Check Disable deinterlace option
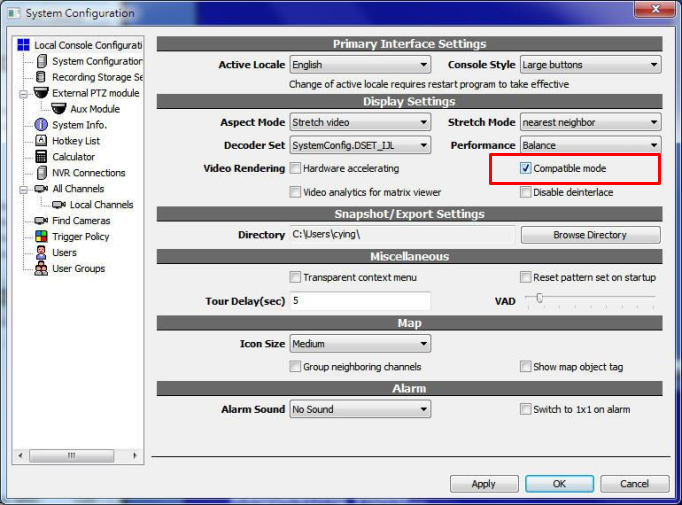682x505 pixels. (525, 192)
